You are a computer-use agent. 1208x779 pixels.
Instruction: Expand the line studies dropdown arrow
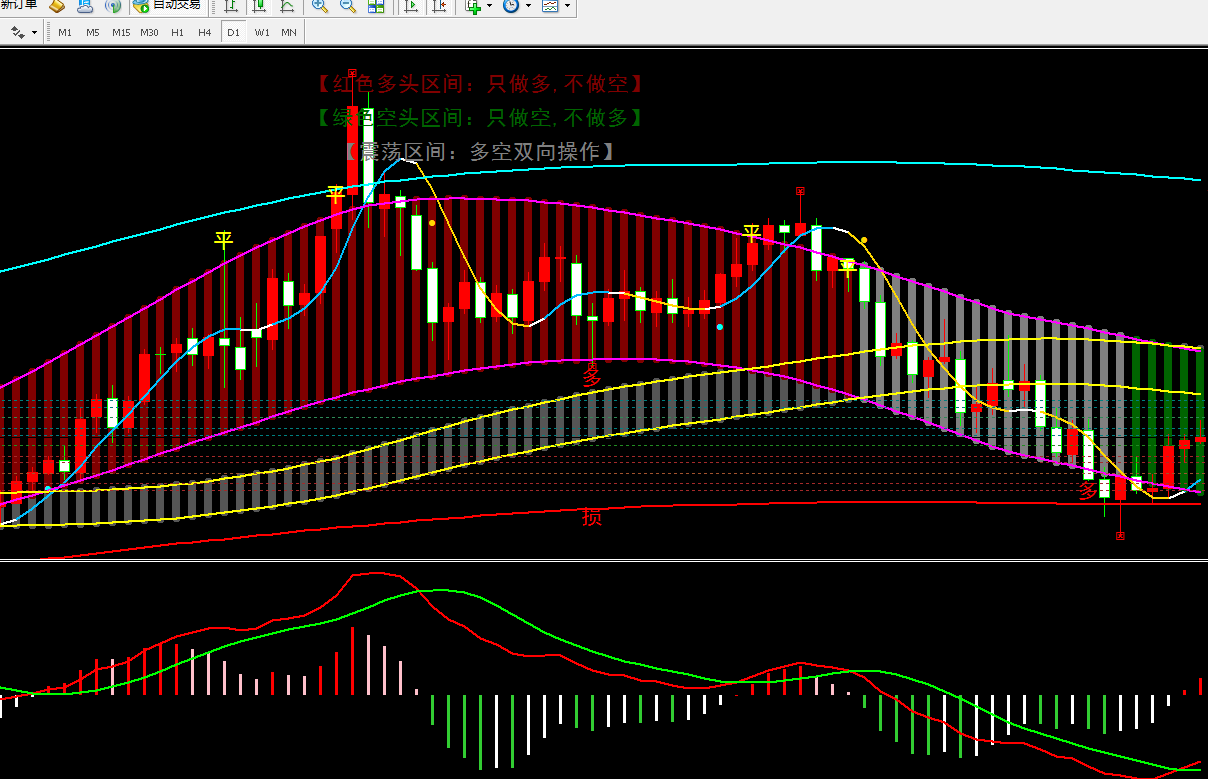point(35,32)
